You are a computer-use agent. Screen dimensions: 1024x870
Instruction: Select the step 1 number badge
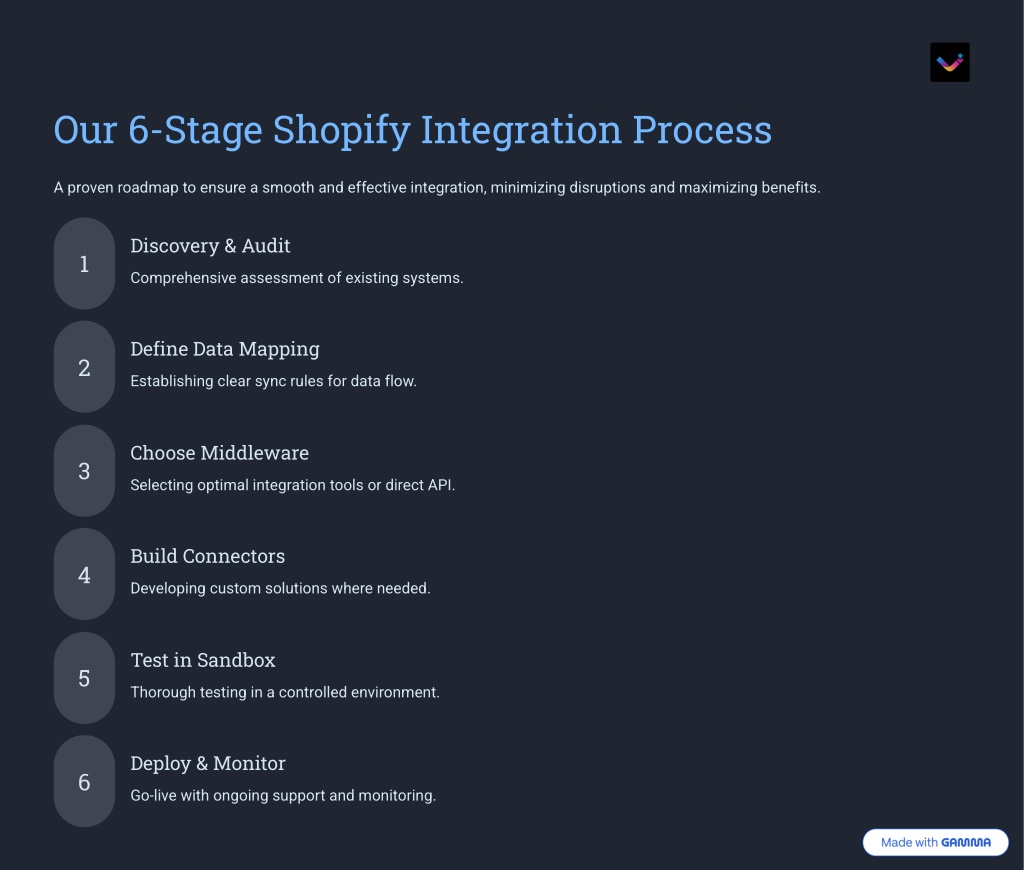click(x=84, y=264)
